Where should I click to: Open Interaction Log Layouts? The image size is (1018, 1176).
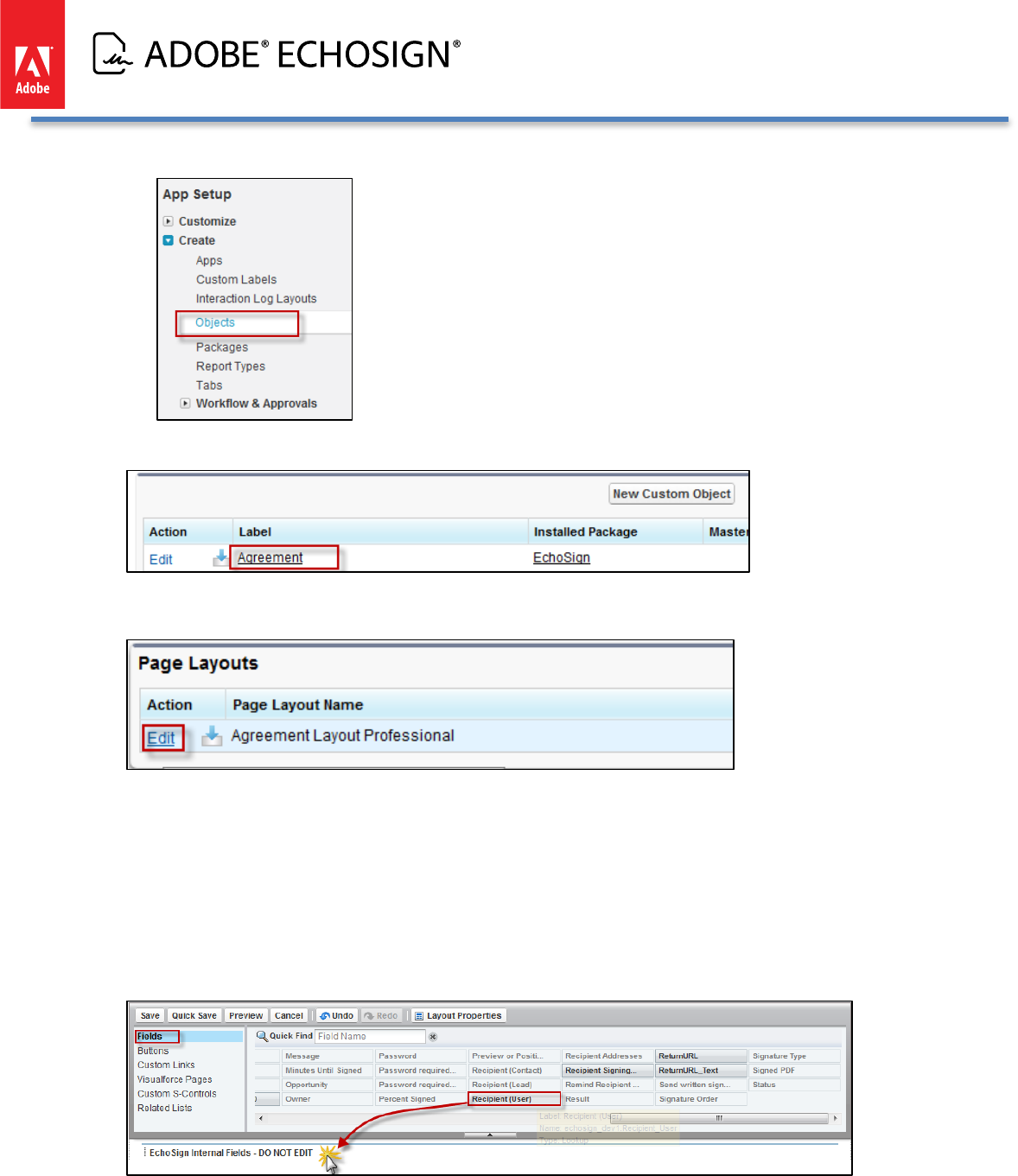tap(256, 298)
